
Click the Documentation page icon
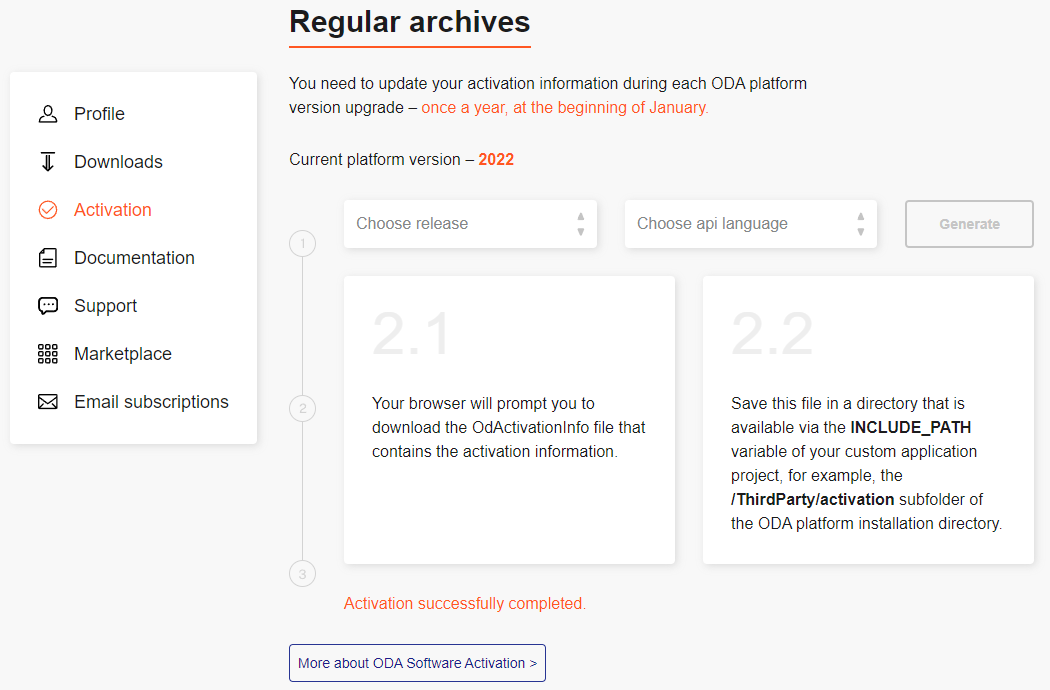click(48, 258)
